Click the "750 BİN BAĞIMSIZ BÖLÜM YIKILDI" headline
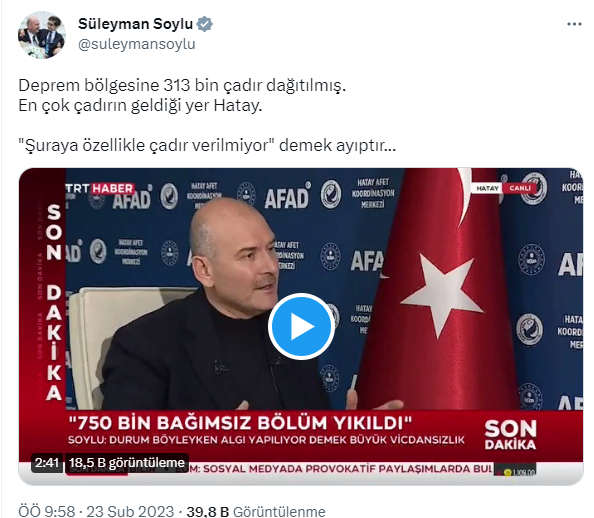The image size is (594, 518). (x=240, y=423)
